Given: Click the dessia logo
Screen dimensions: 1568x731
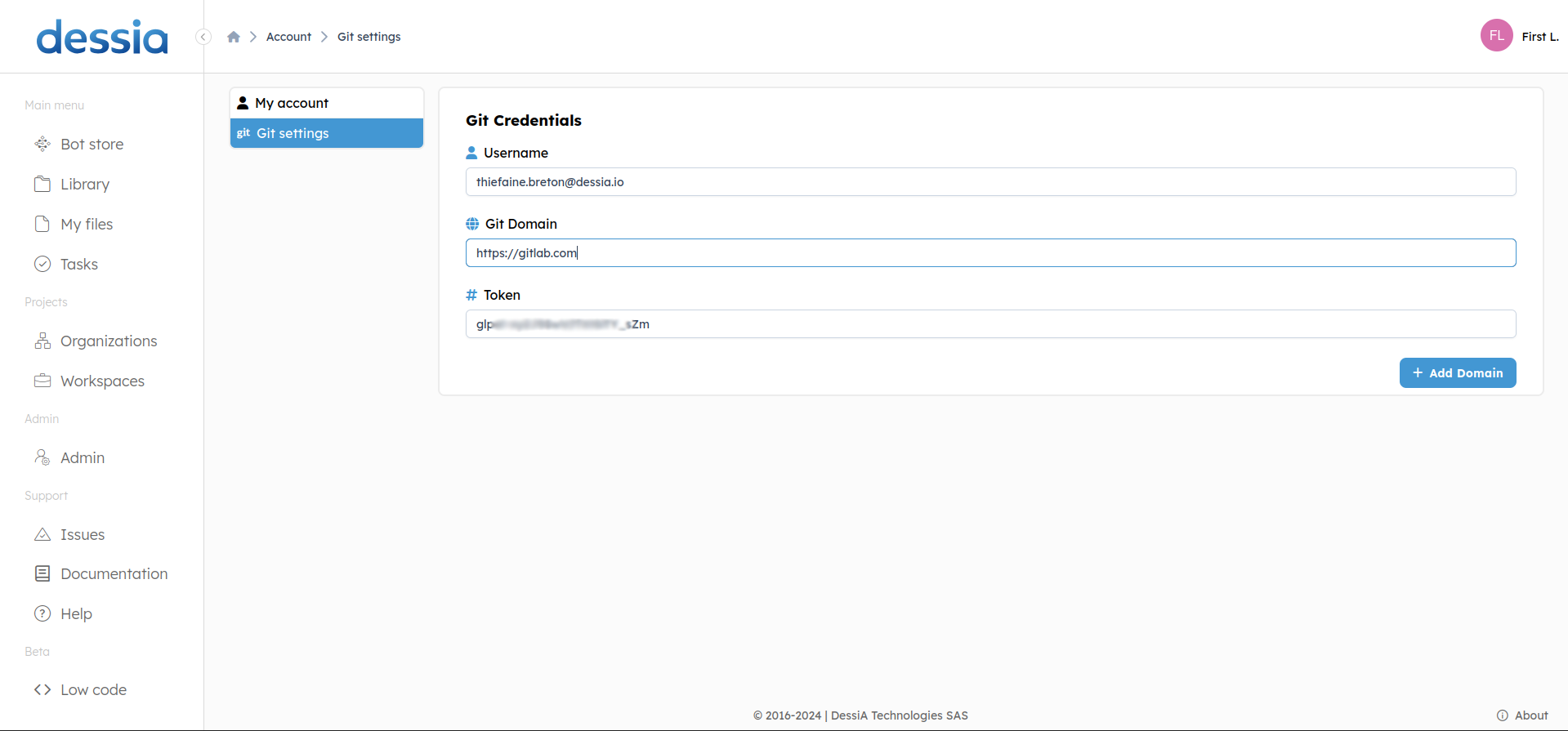Looking at the screenshot, I should click(x=102, y=38).
